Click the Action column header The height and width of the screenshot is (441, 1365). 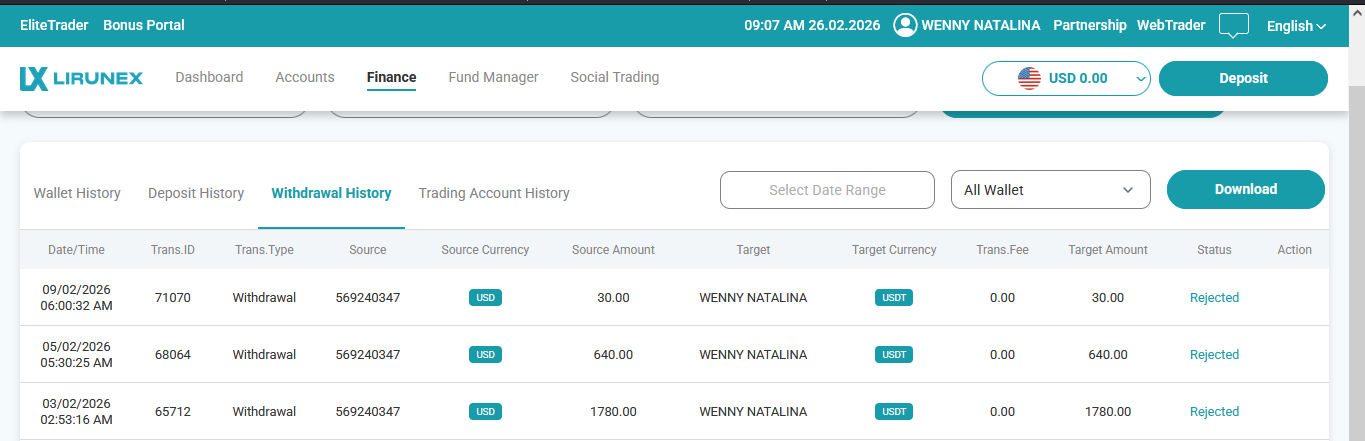(1294, 250)
